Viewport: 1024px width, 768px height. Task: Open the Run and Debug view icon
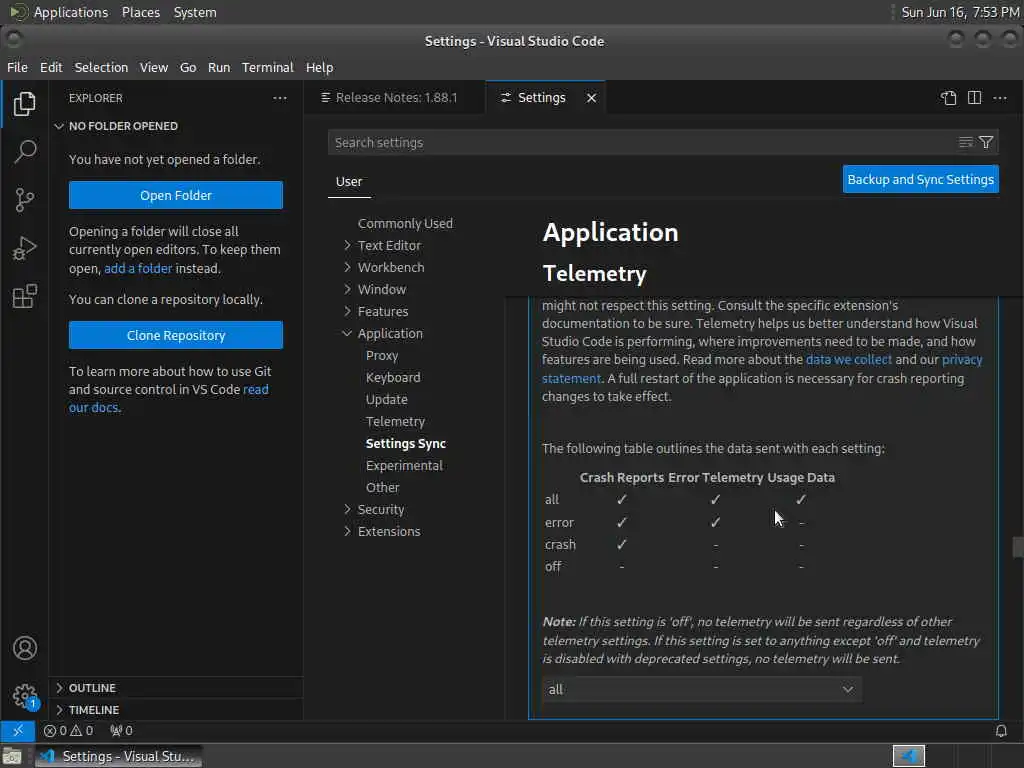click(x=24, y=248)
